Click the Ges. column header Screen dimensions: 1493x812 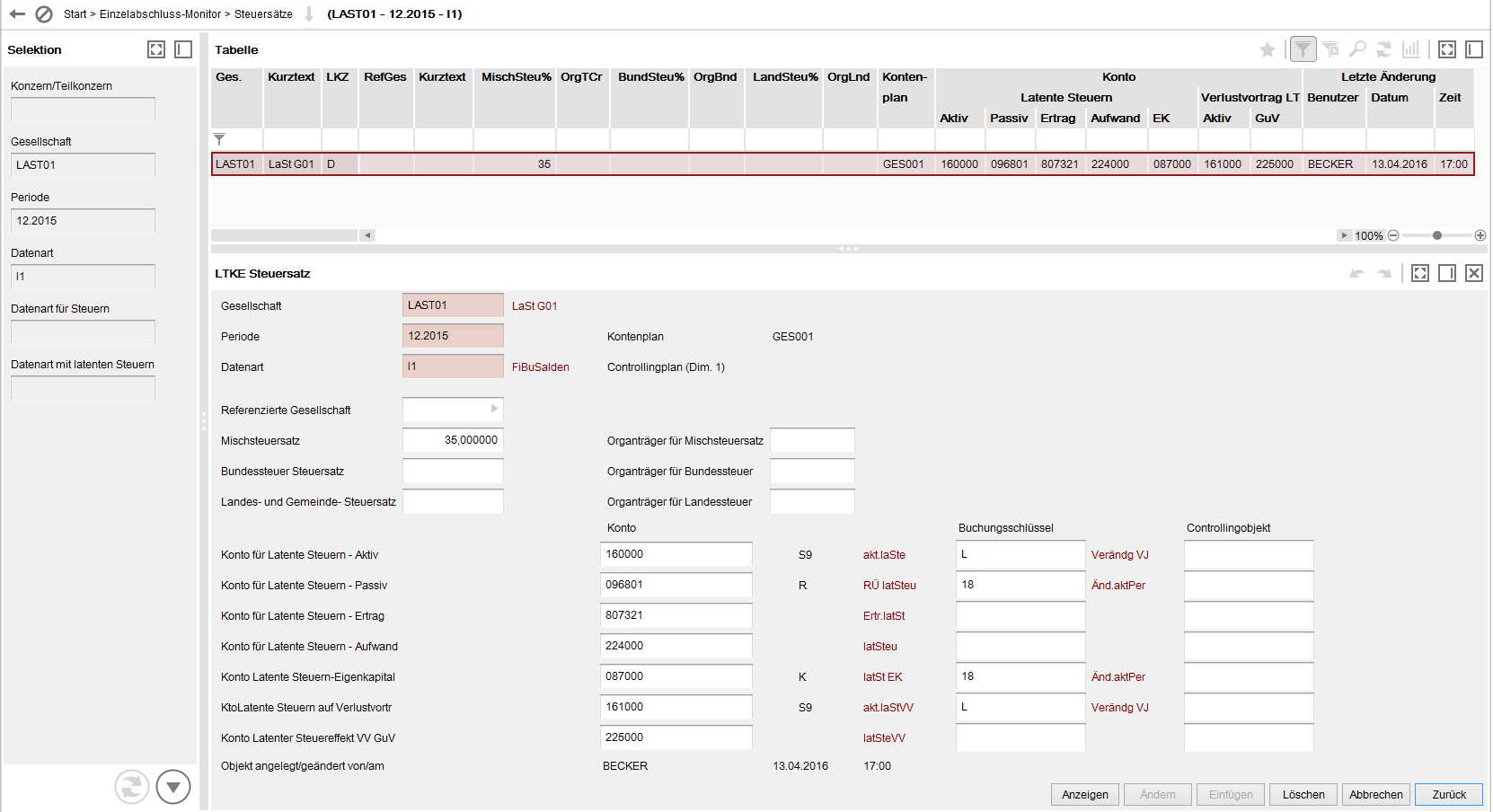click(x=237, y=98)
